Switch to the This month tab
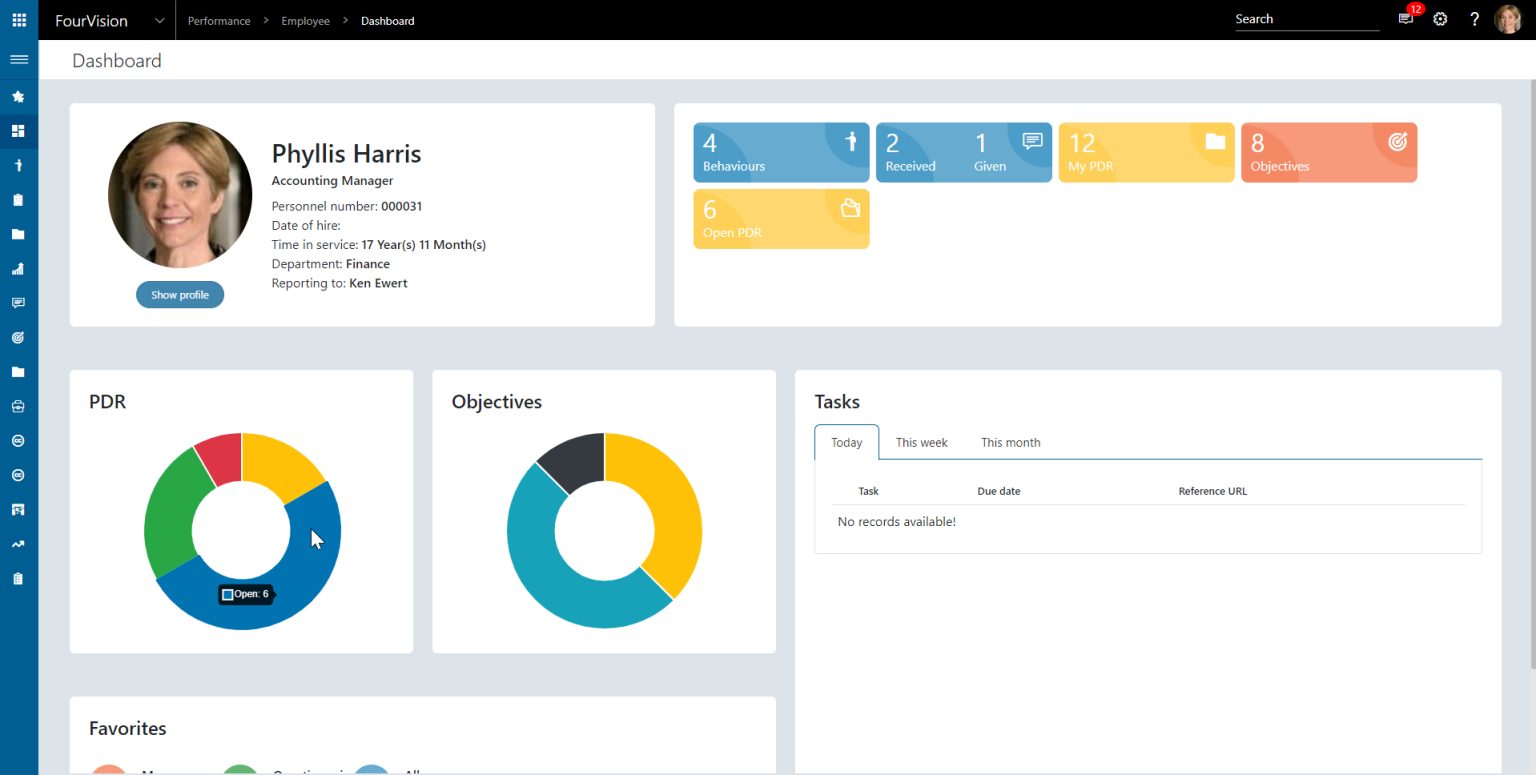This screenshot has height=775, width=1536. tap(1010, 442)
